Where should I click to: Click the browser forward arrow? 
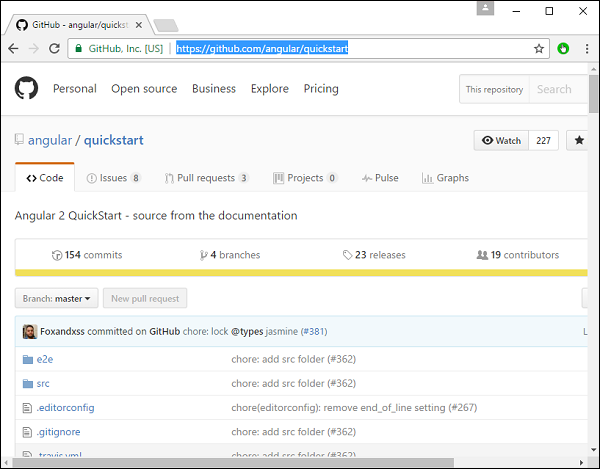[x=34, y=49]
